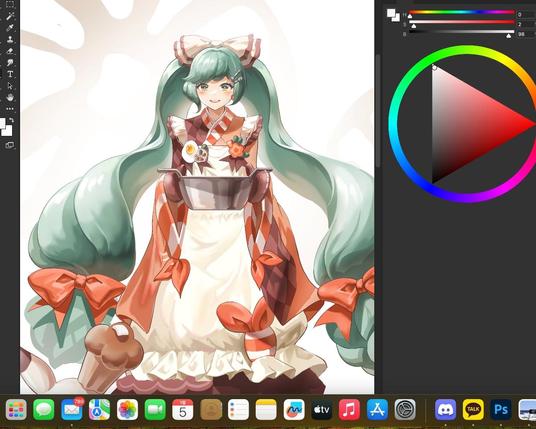Open KakaoTalk from the Dock

click(x=473, y=410)
